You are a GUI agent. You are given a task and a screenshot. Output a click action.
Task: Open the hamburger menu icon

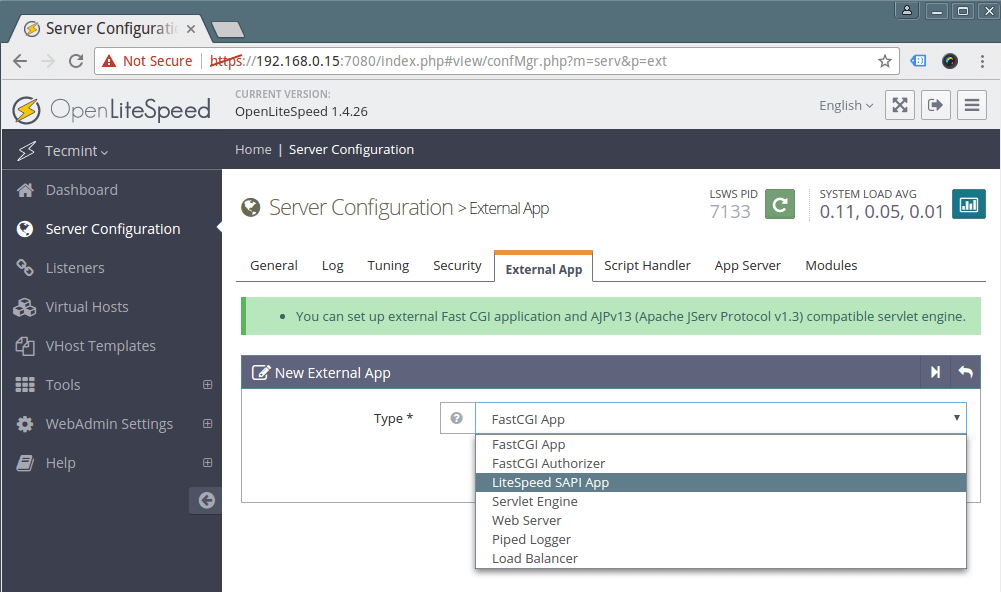pyautogui.click(x=971, y=105)
